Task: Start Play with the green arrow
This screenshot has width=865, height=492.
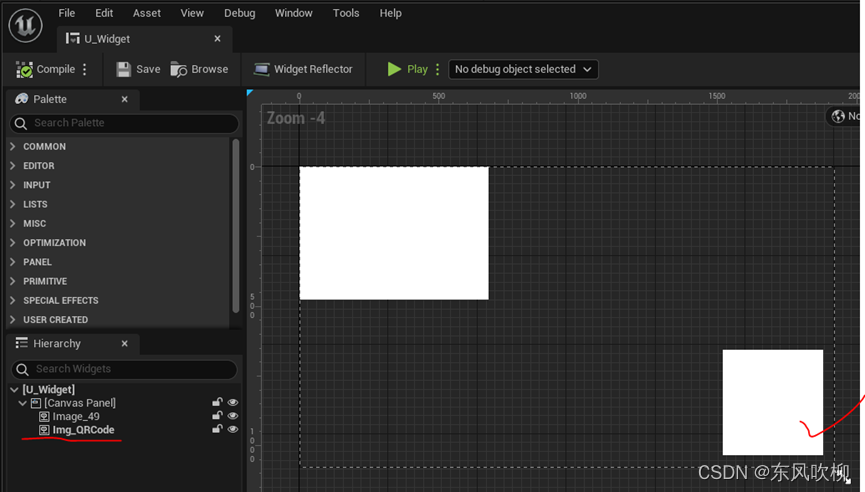Action: click(x=394, y=69)
